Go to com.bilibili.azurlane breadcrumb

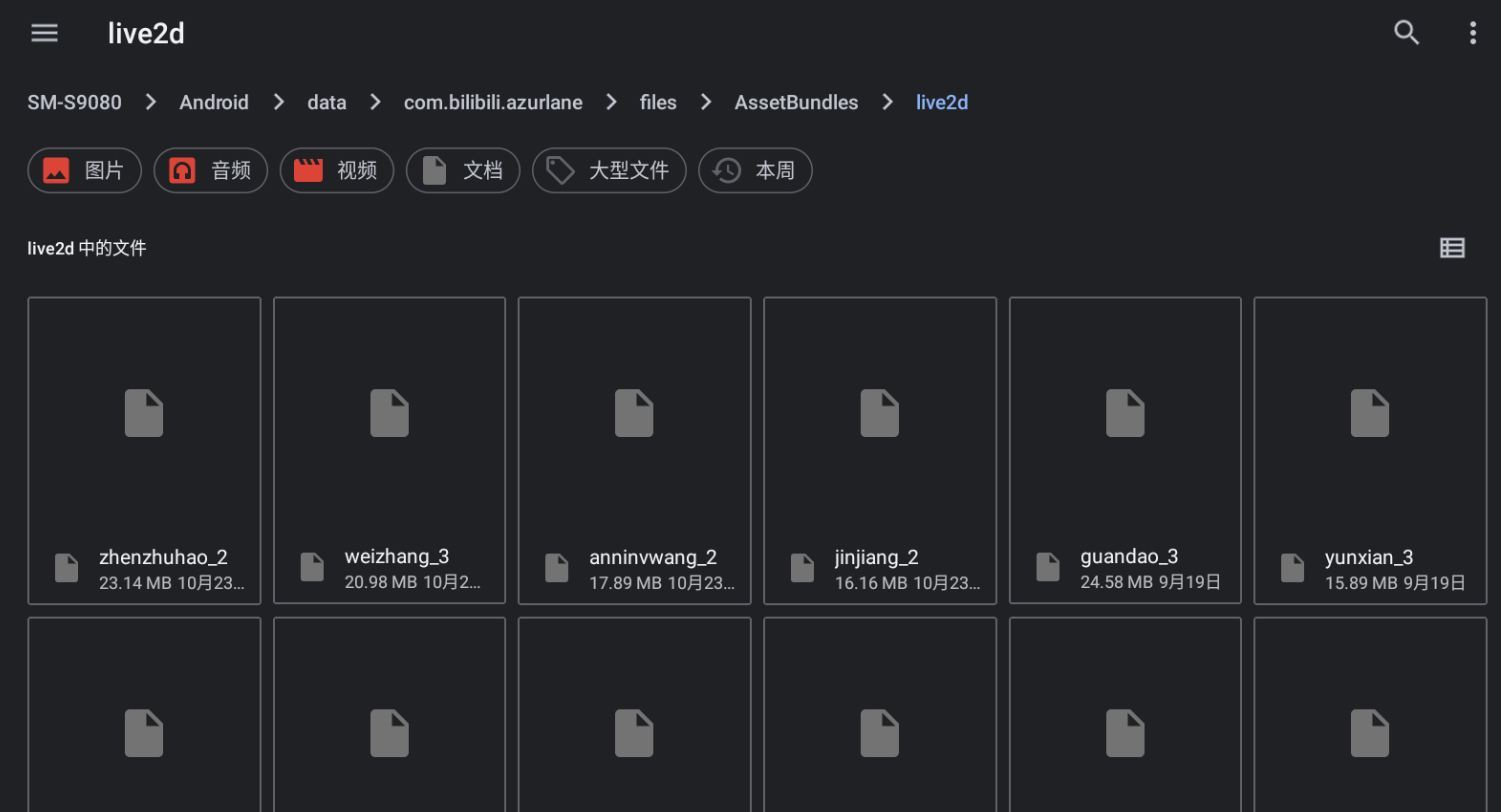point(493,102)
